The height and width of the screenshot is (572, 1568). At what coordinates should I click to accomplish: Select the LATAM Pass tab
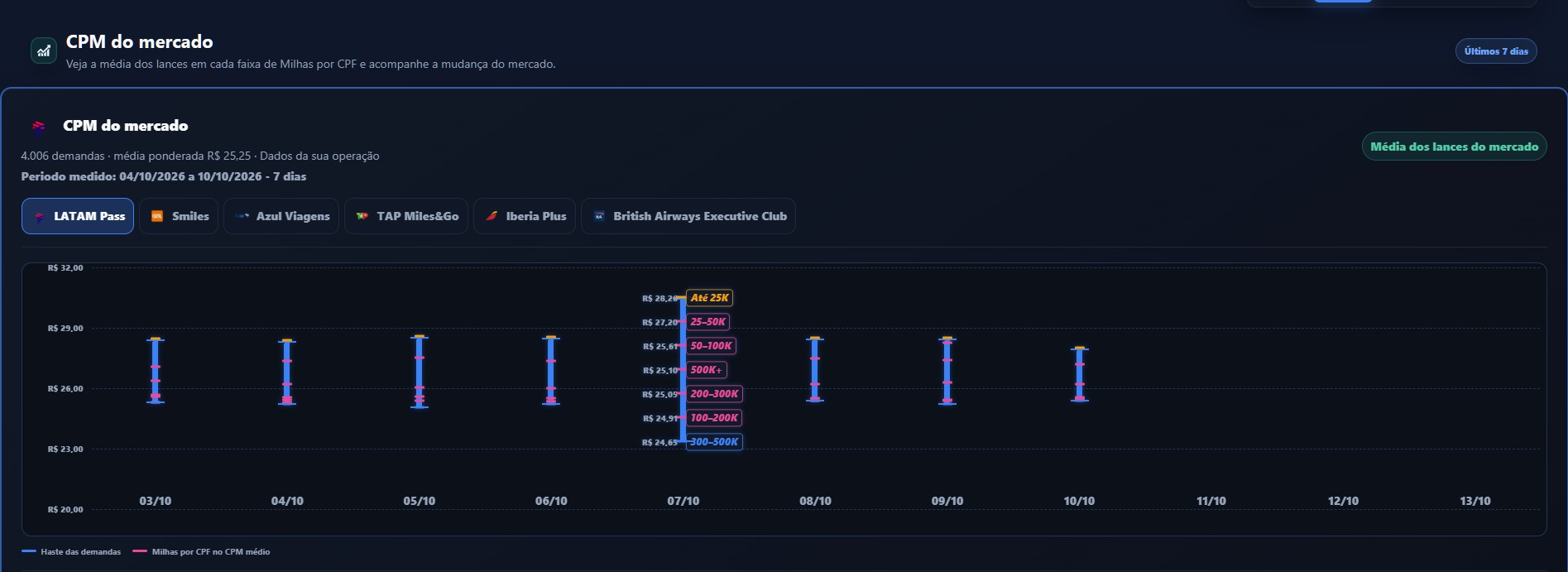[x=78, y=216]
